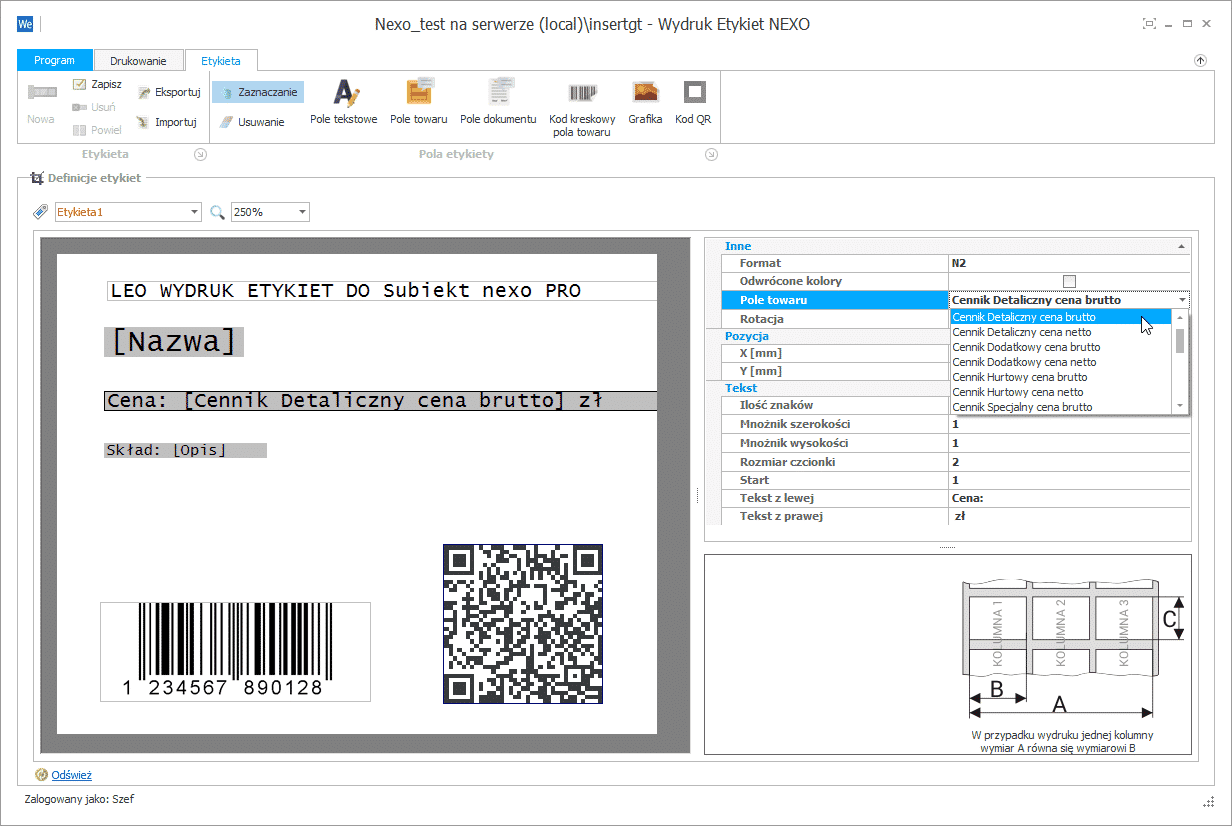Viewport: 1232px width, 826px height.
Task: Select the QR code on label canvas
Action: [x=523, y=624]
